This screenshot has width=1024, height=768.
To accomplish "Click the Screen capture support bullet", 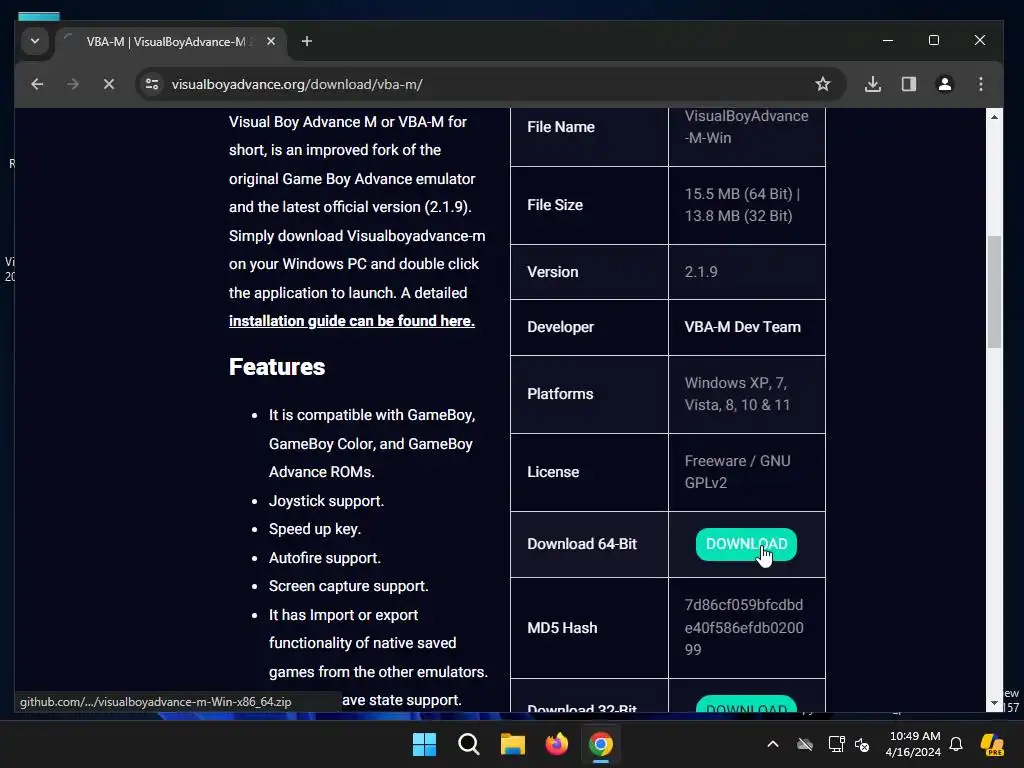I will click(x=349, y=586).
